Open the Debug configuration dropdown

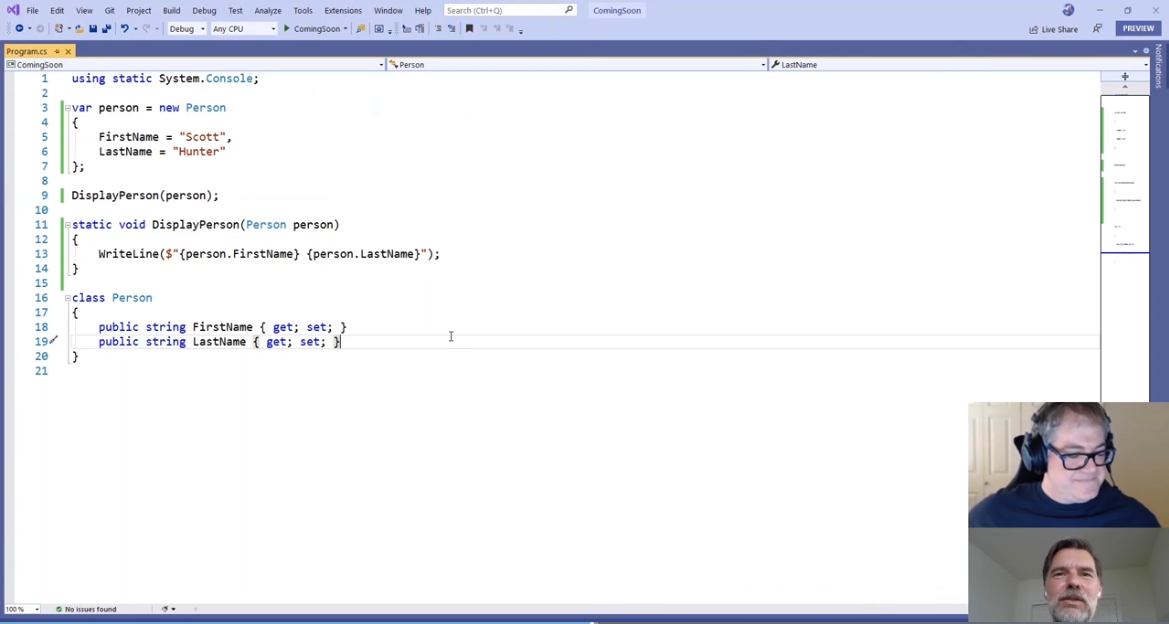(x=187, y=29)
